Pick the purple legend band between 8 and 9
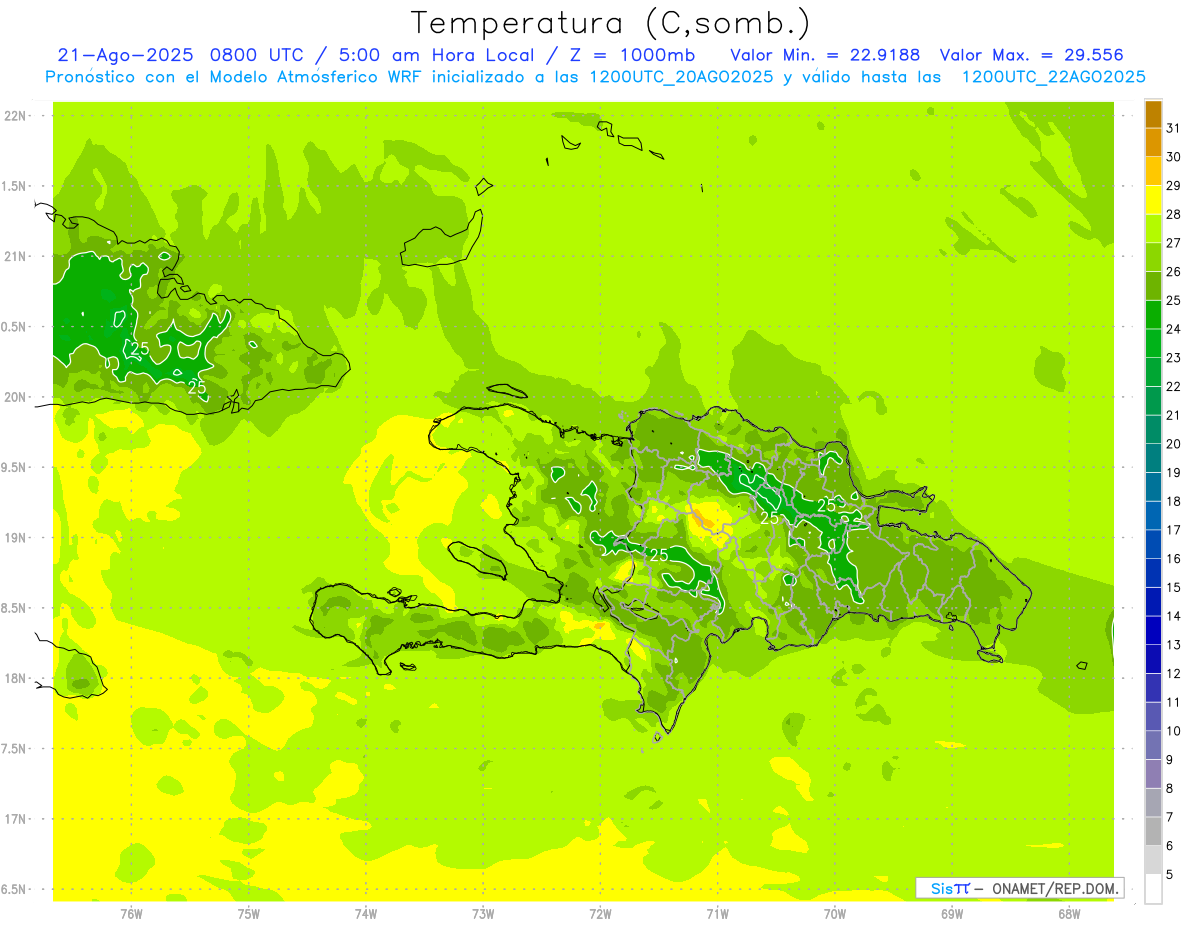This screenshot has width=1200, height=927. [x=1153, y=774]
